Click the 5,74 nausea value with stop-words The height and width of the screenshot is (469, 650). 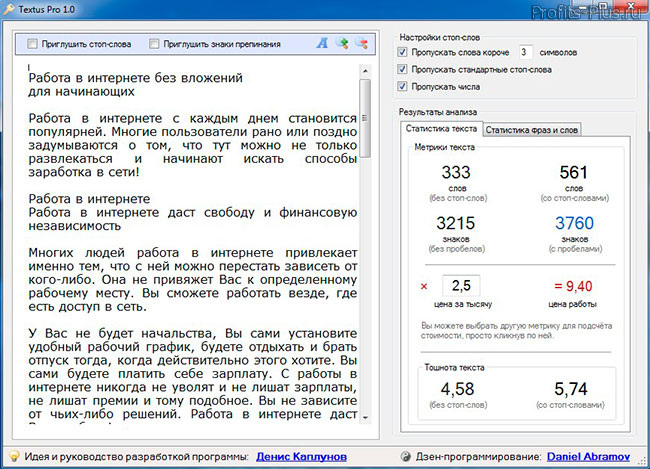(x=571, y=389)
